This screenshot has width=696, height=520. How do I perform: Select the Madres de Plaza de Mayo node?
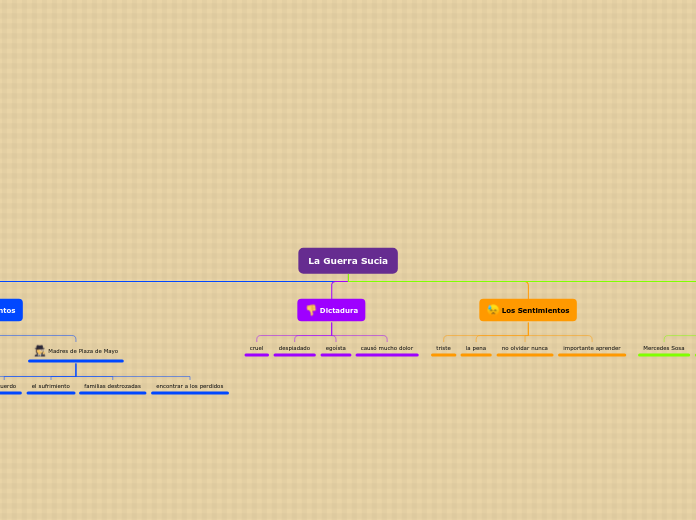coord(76,351)
